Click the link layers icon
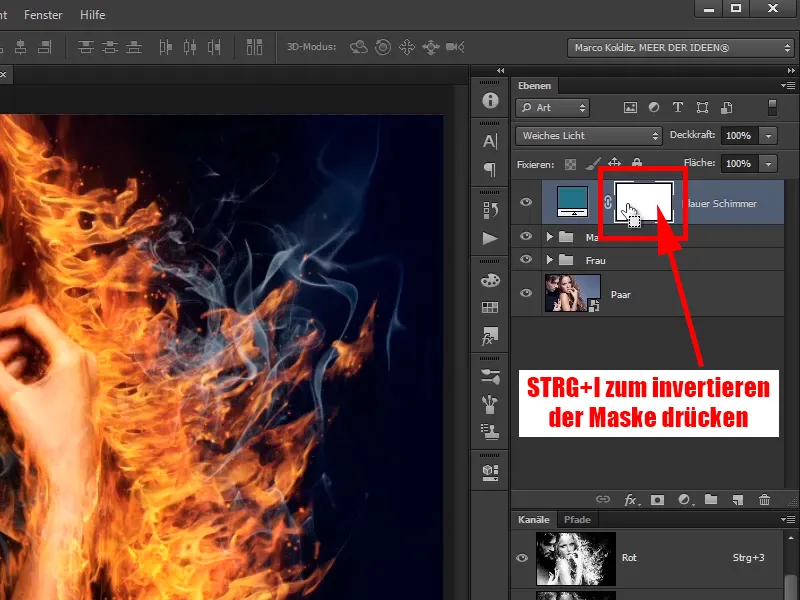The image size is (800, 600). click(x=603, y=499)
